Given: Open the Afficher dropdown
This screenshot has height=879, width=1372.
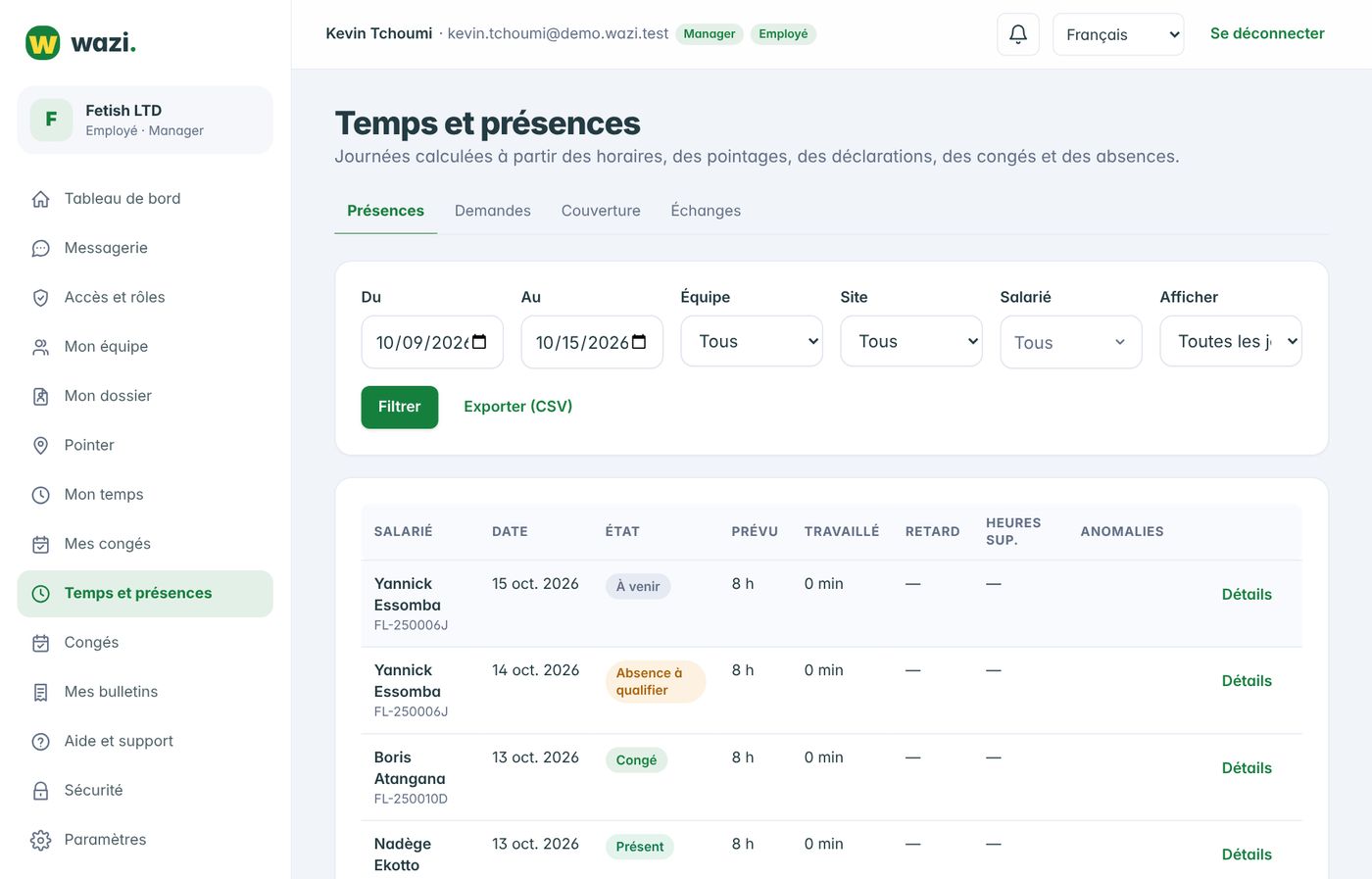Looking at the screenshot, I should [1231, 341].
